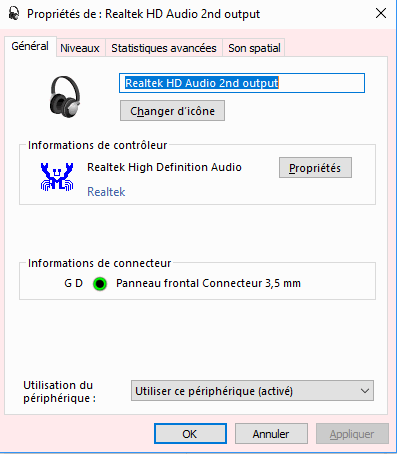Click the Panneau frontal Connecteur label
Screen dimensions: 397x454
(x=208, y=283)
